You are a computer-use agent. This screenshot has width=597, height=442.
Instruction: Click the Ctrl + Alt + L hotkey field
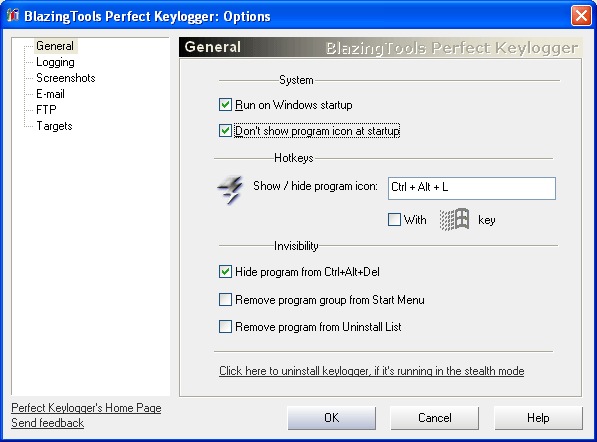(x=472, y=188)
